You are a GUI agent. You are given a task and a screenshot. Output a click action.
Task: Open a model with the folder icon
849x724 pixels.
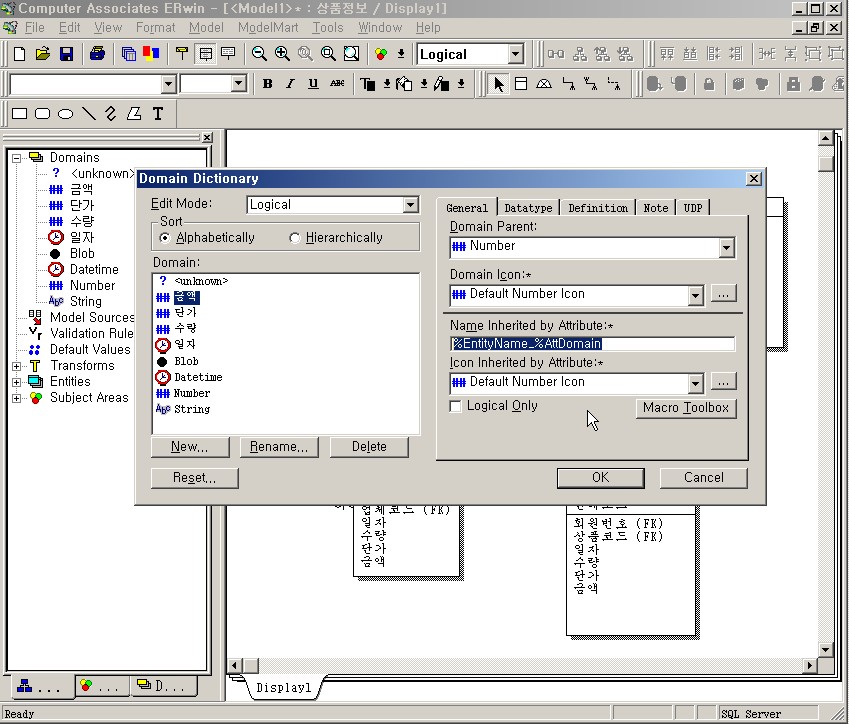(43, 54)
